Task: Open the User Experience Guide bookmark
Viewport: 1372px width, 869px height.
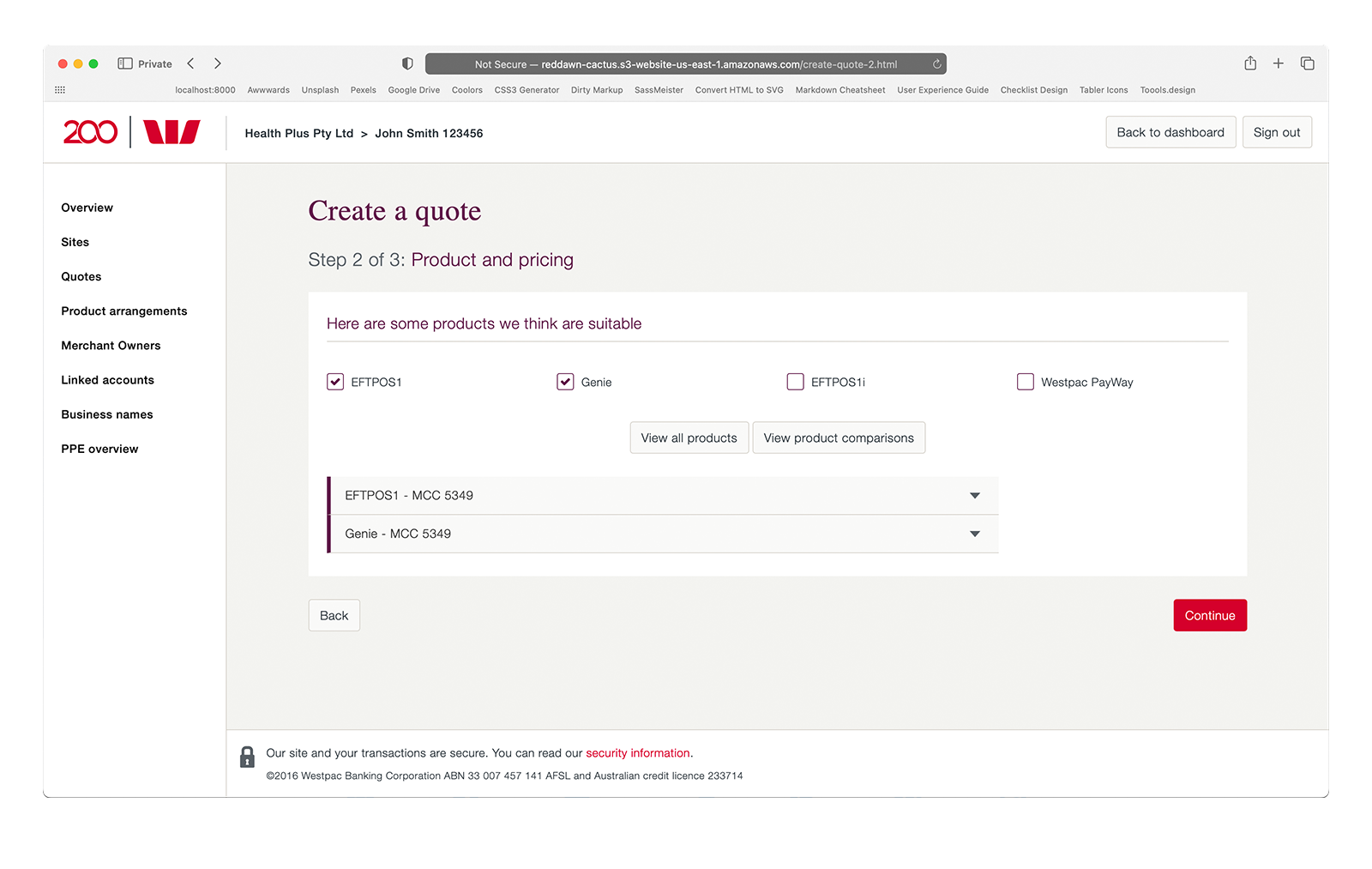Action: click(942, 90)
